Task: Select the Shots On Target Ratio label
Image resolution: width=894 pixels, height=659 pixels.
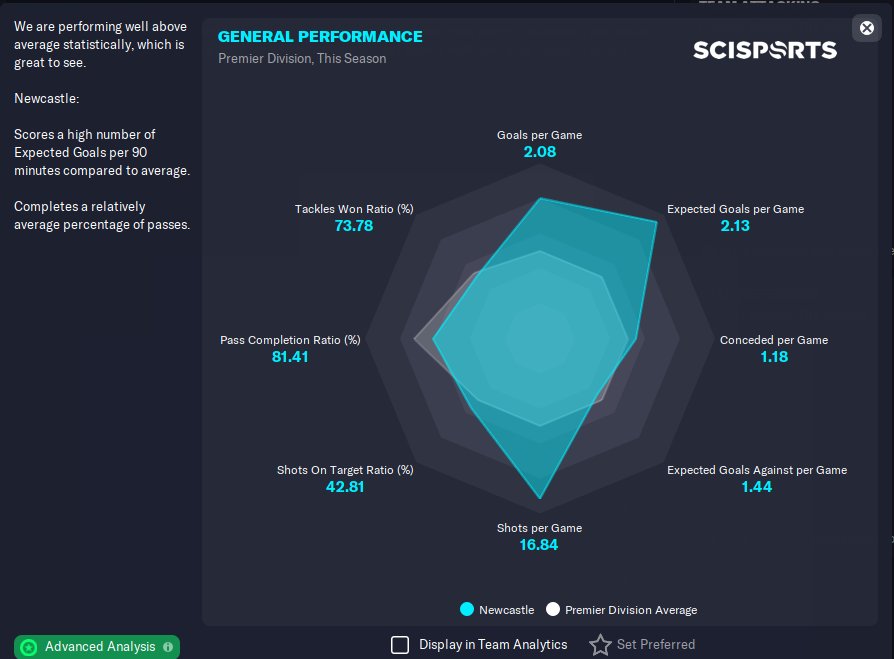Action: click(345, 470)
